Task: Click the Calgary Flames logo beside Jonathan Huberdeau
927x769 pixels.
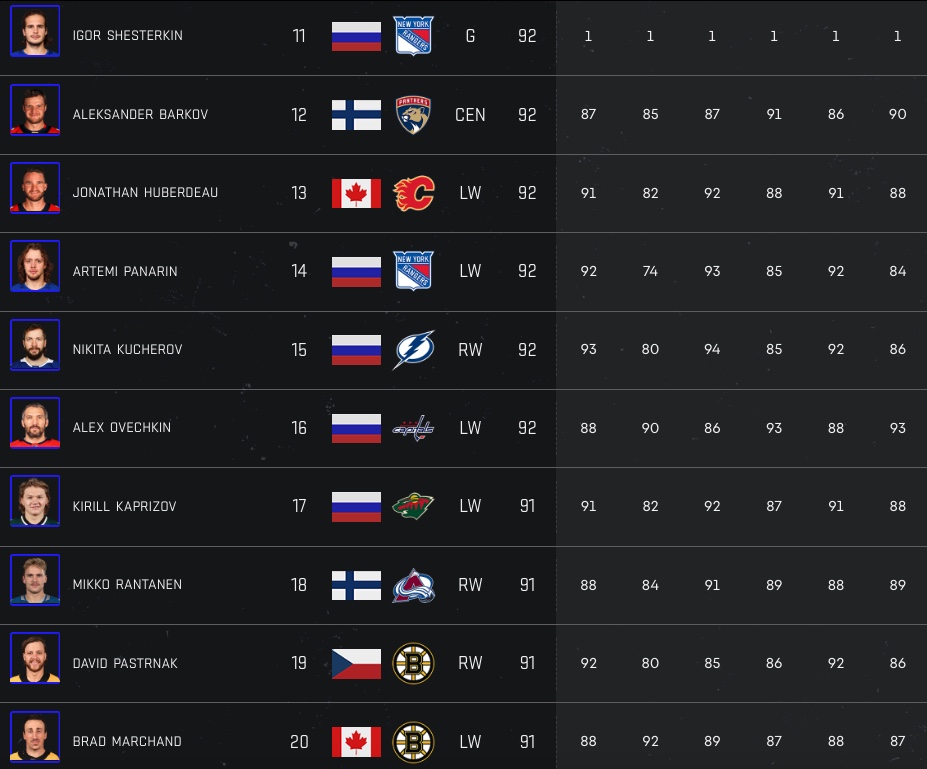Action: click(x=413, y=193)
